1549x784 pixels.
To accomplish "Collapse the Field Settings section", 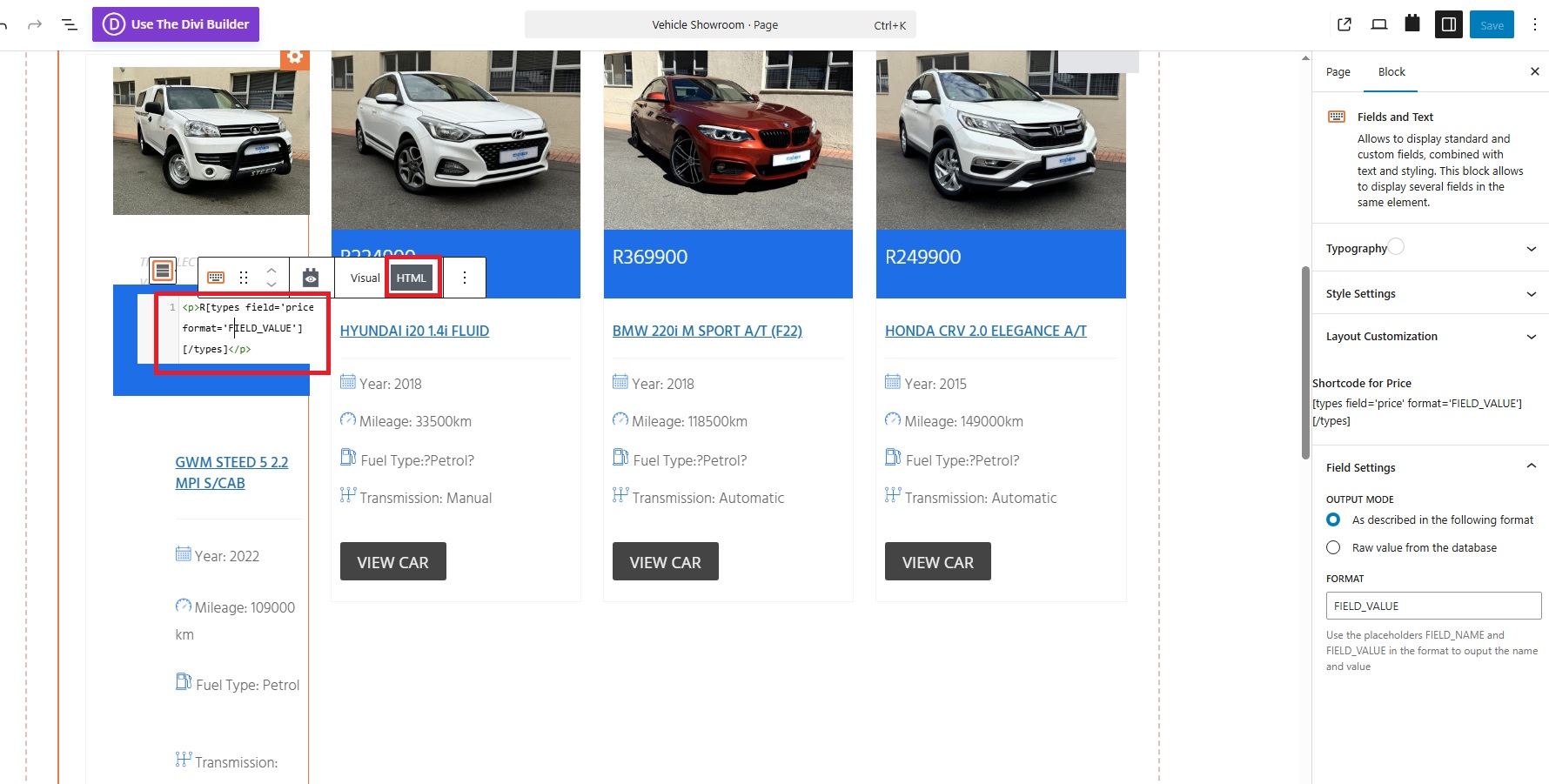I will (1431, 467).
